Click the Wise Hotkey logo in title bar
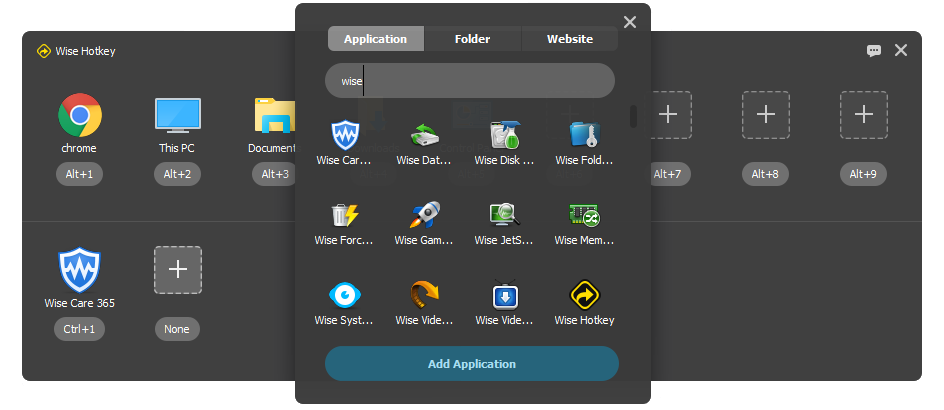944x410 pixels. [x=43, y=51]
